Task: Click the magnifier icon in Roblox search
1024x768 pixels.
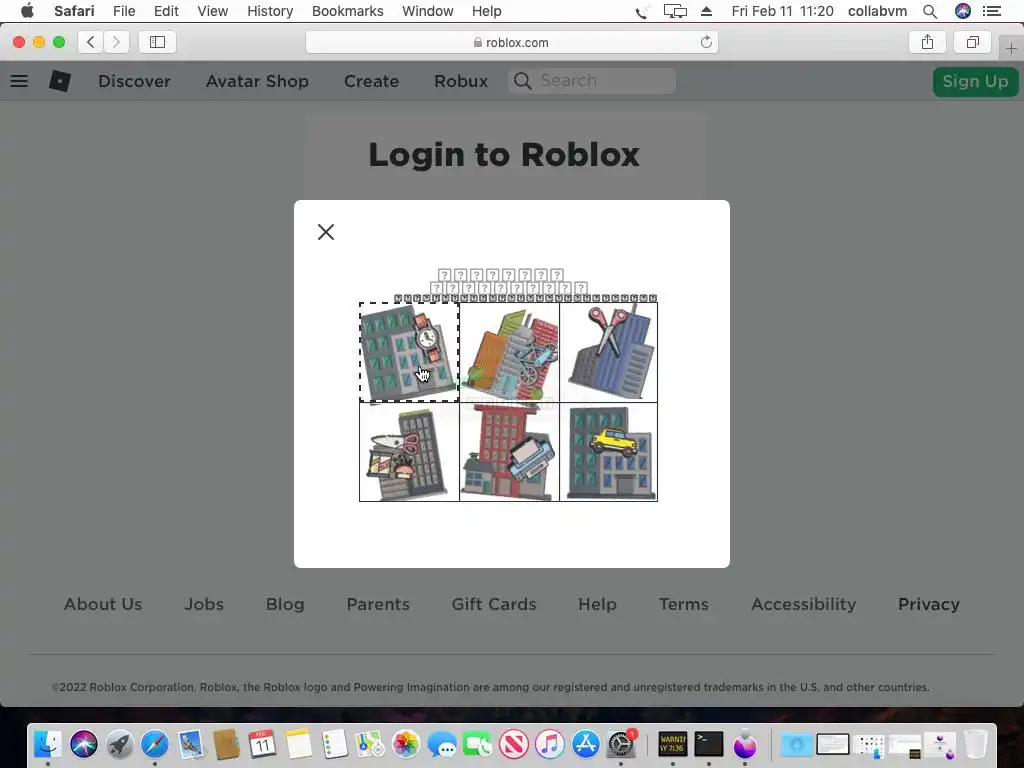Action: tap(522, 81)
